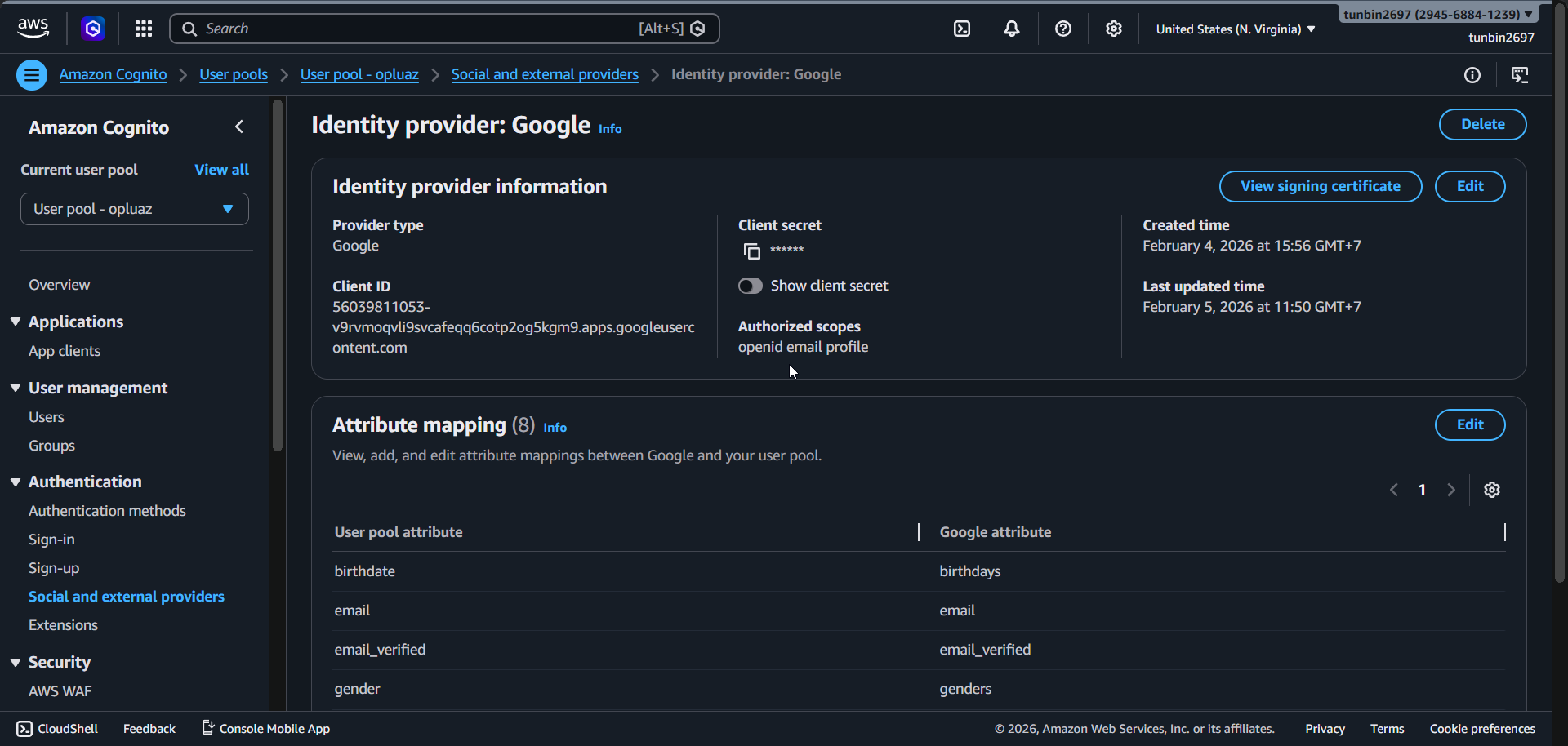This screenshot has width=1568, height=746.
Task: Open the United States (N. Virginia) region dropdown
Action: 1234,29
